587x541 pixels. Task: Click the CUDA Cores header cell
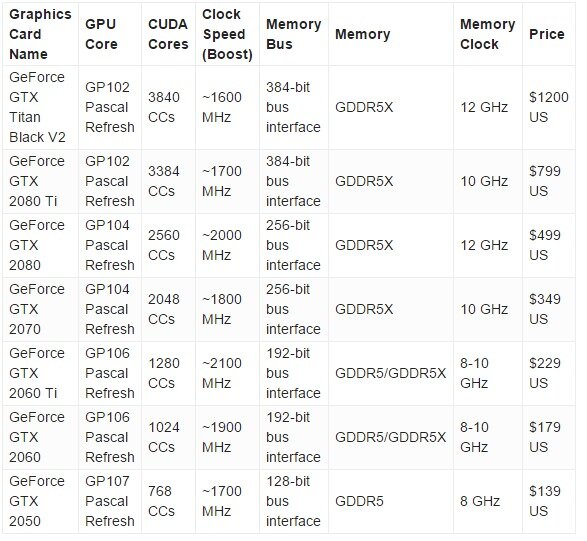click(x=168, y=34)
